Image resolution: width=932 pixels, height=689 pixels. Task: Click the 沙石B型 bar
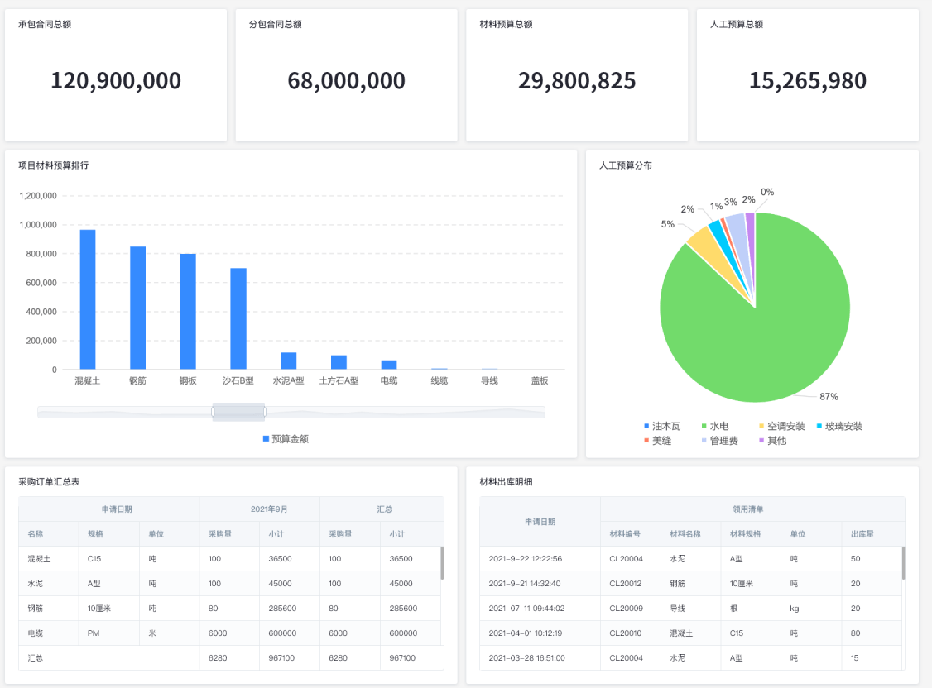pos(238,318)
